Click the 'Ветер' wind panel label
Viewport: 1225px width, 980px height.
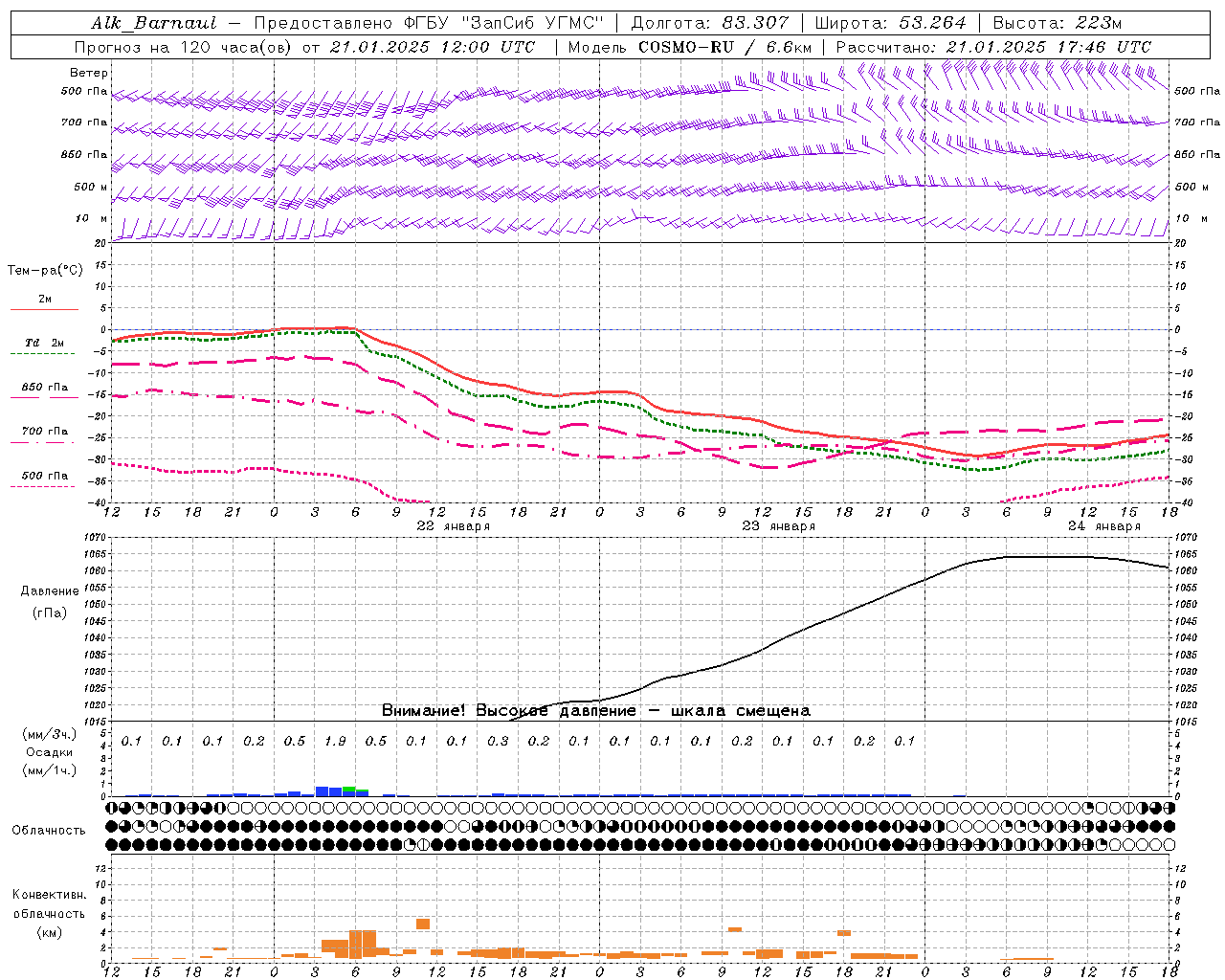pyautogui.click(x=89, y=73)
